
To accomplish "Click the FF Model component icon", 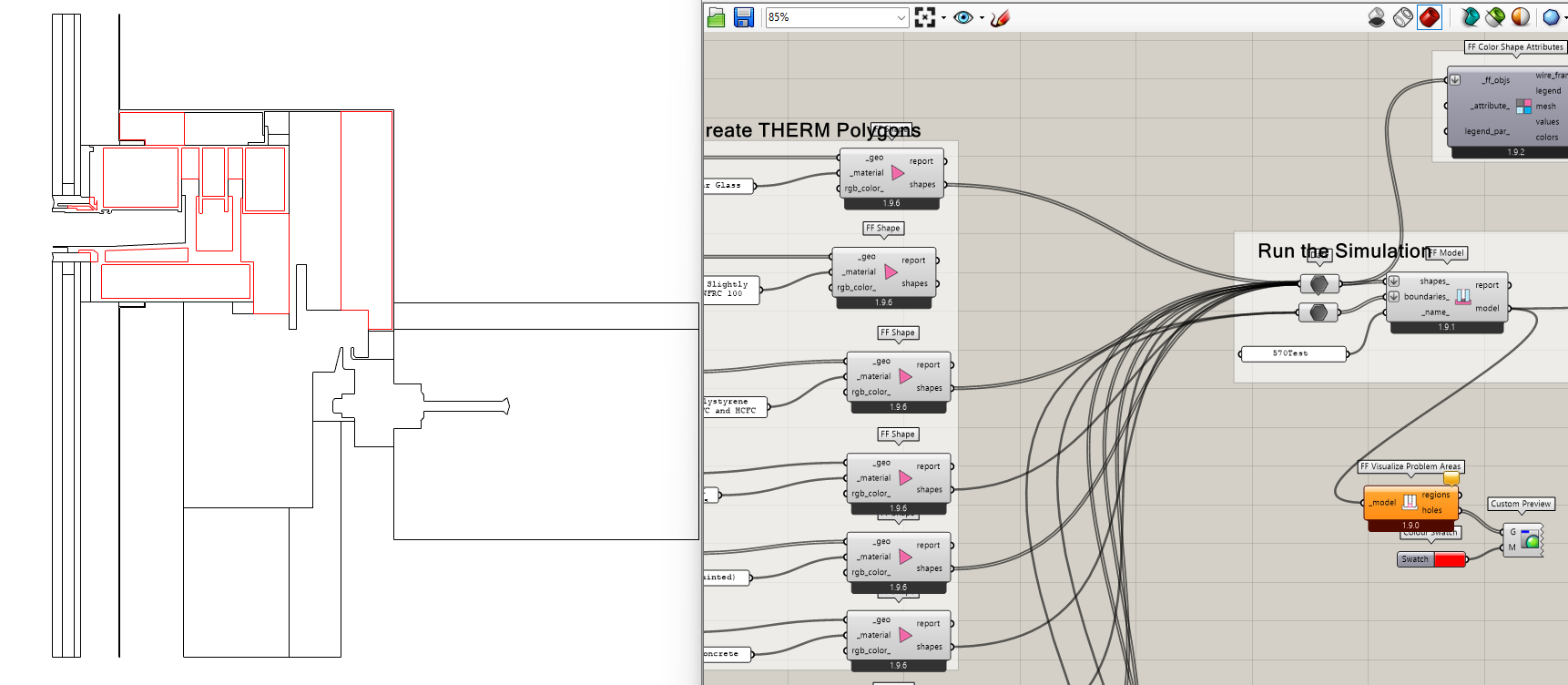I will pyautogui.click(x=1462, y=296).
